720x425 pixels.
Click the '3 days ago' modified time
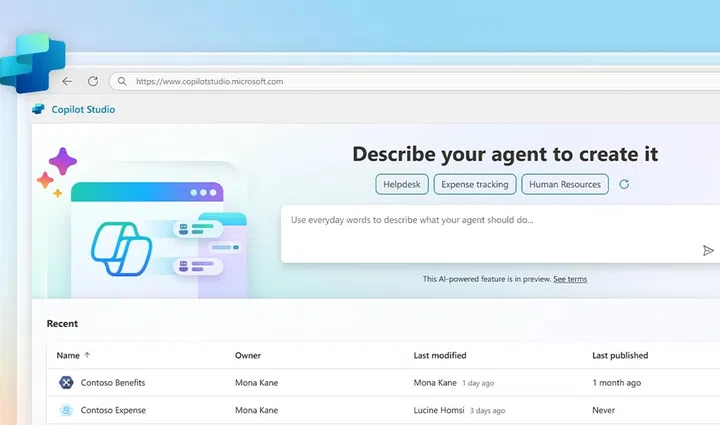click(487, 410)
